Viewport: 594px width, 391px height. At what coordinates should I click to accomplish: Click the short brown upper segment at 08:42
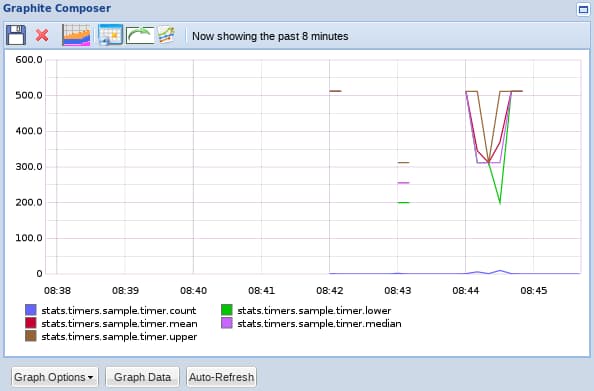coord(335,91)
